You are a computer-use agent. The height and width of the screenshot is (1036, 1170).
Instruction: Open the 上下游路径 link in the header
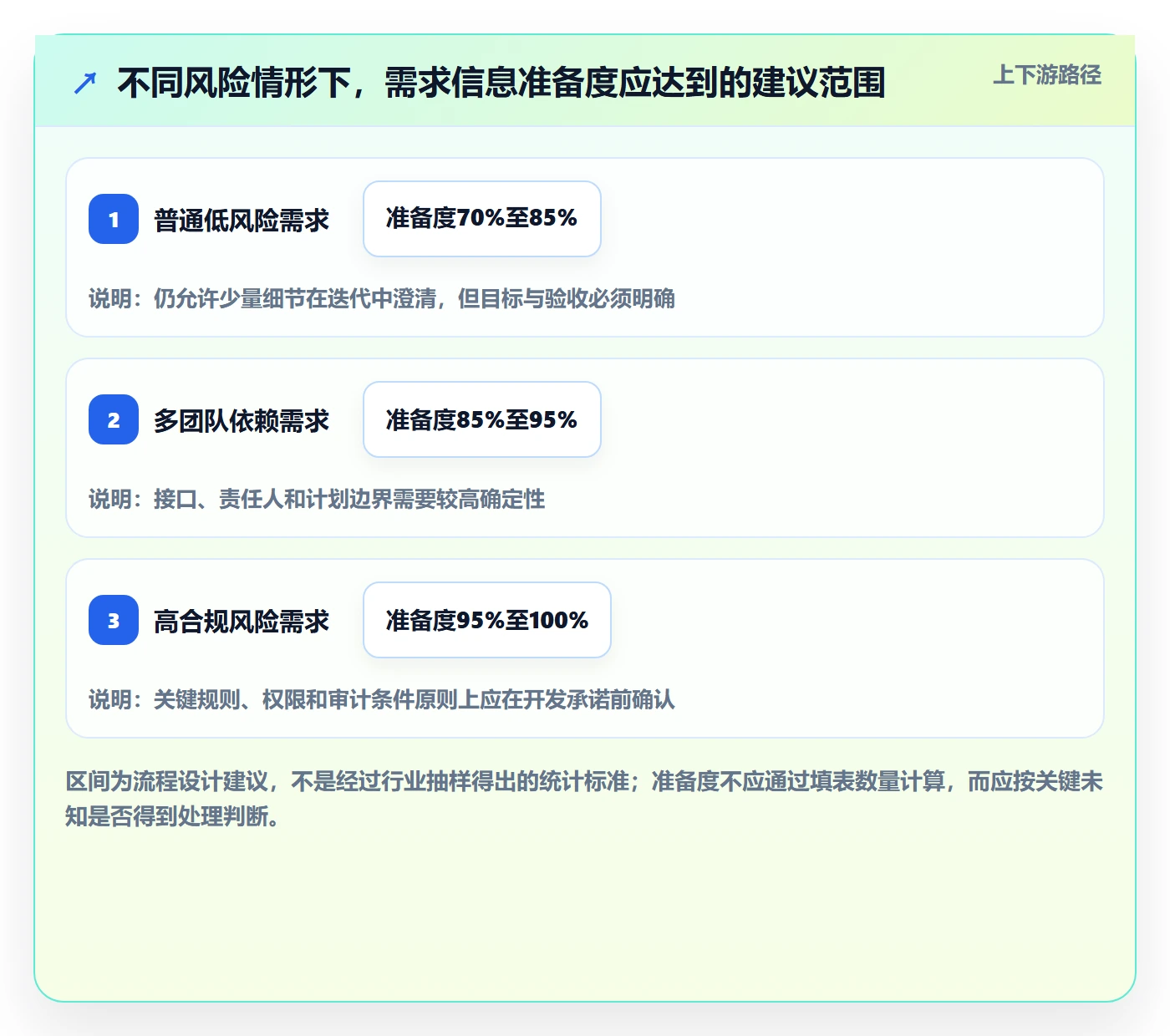pyautogui.click(x=1047, y=75)
